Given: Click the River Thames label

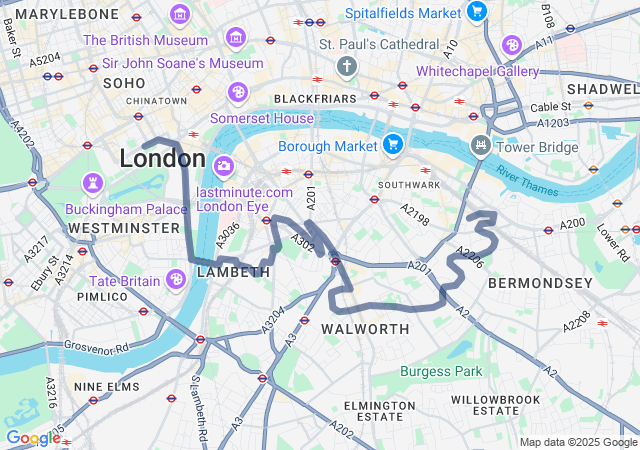Looking at the screenshot, I should point(527,181).
